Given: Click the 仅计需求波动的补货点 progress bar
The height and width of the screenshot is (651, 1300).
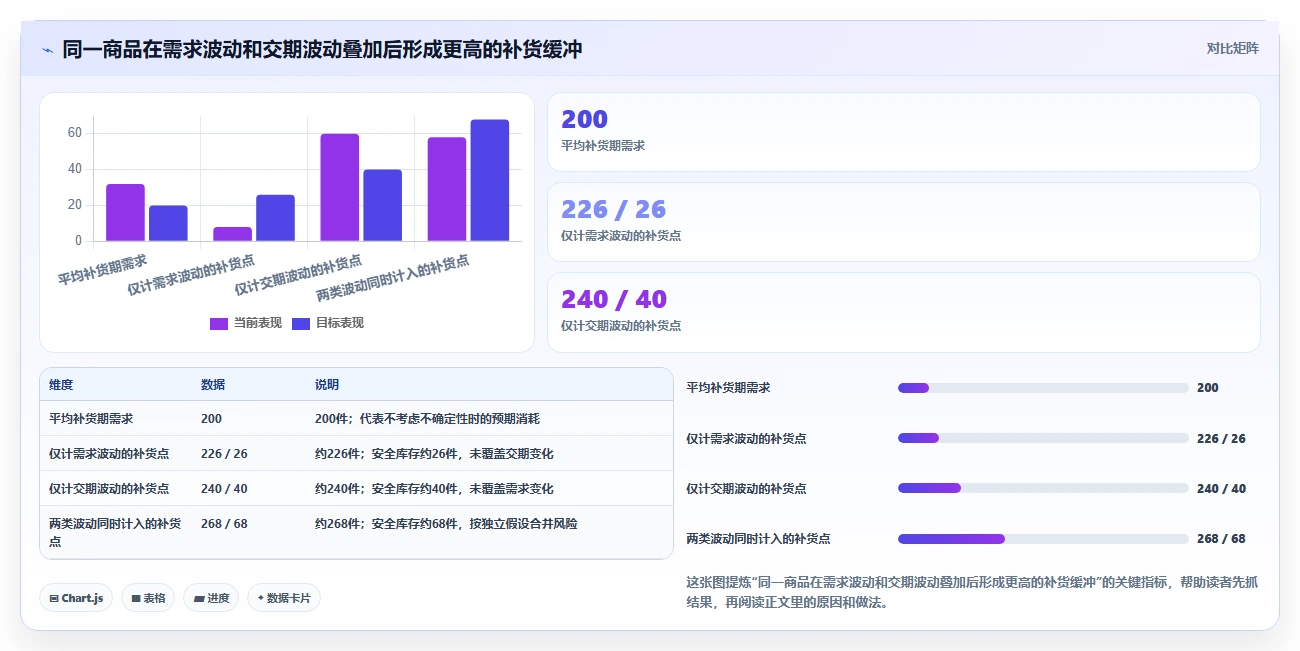Looking at the screenshot, I should [1043, 438].
